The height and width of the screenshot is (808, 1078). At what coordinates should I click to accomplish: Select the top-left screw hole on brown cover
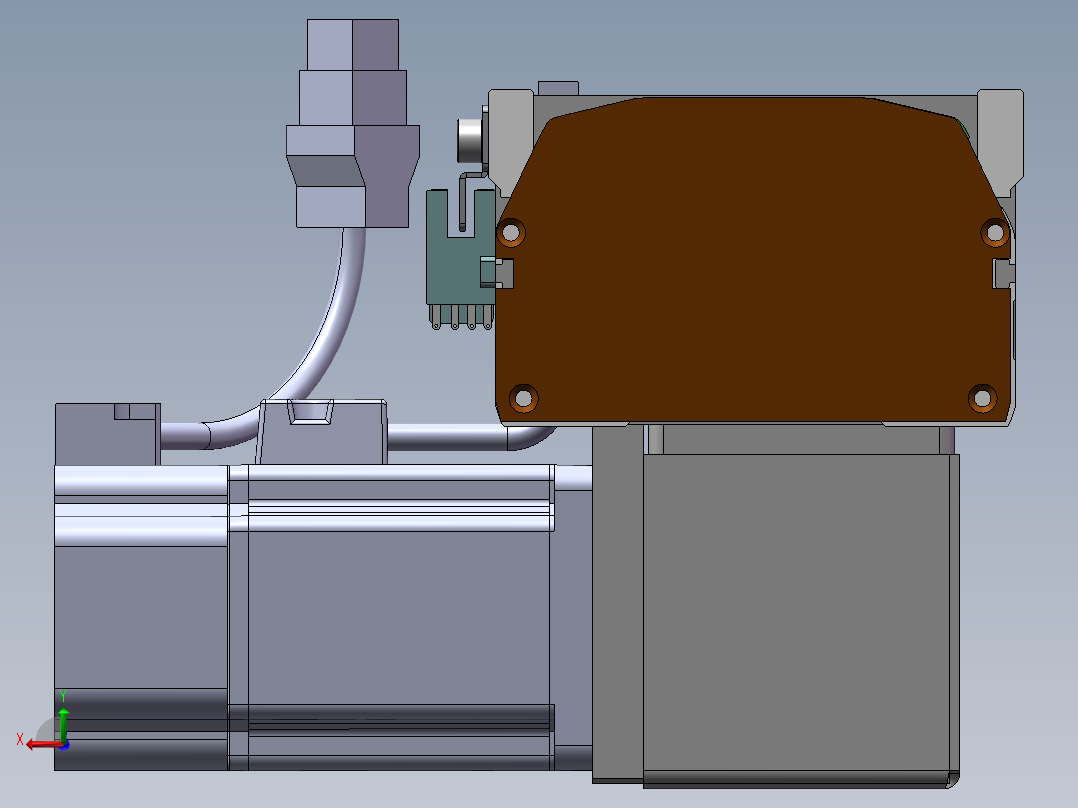511,233
